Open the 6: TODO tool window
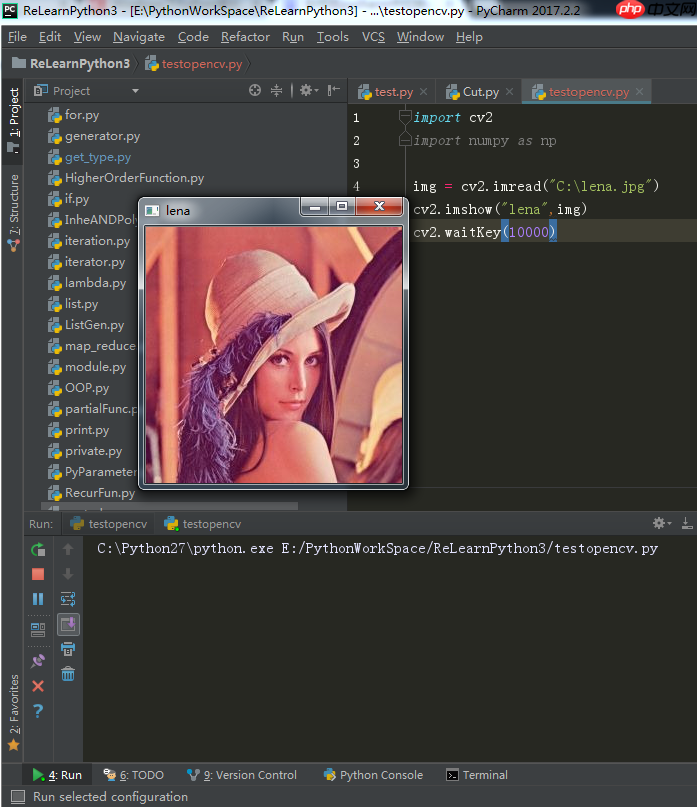 click(134, 775)
